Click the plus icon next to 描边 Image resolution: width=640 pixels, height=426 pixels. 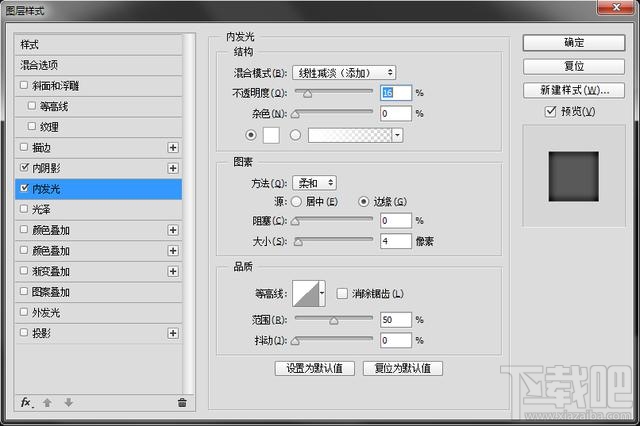(x=173, y=148)
